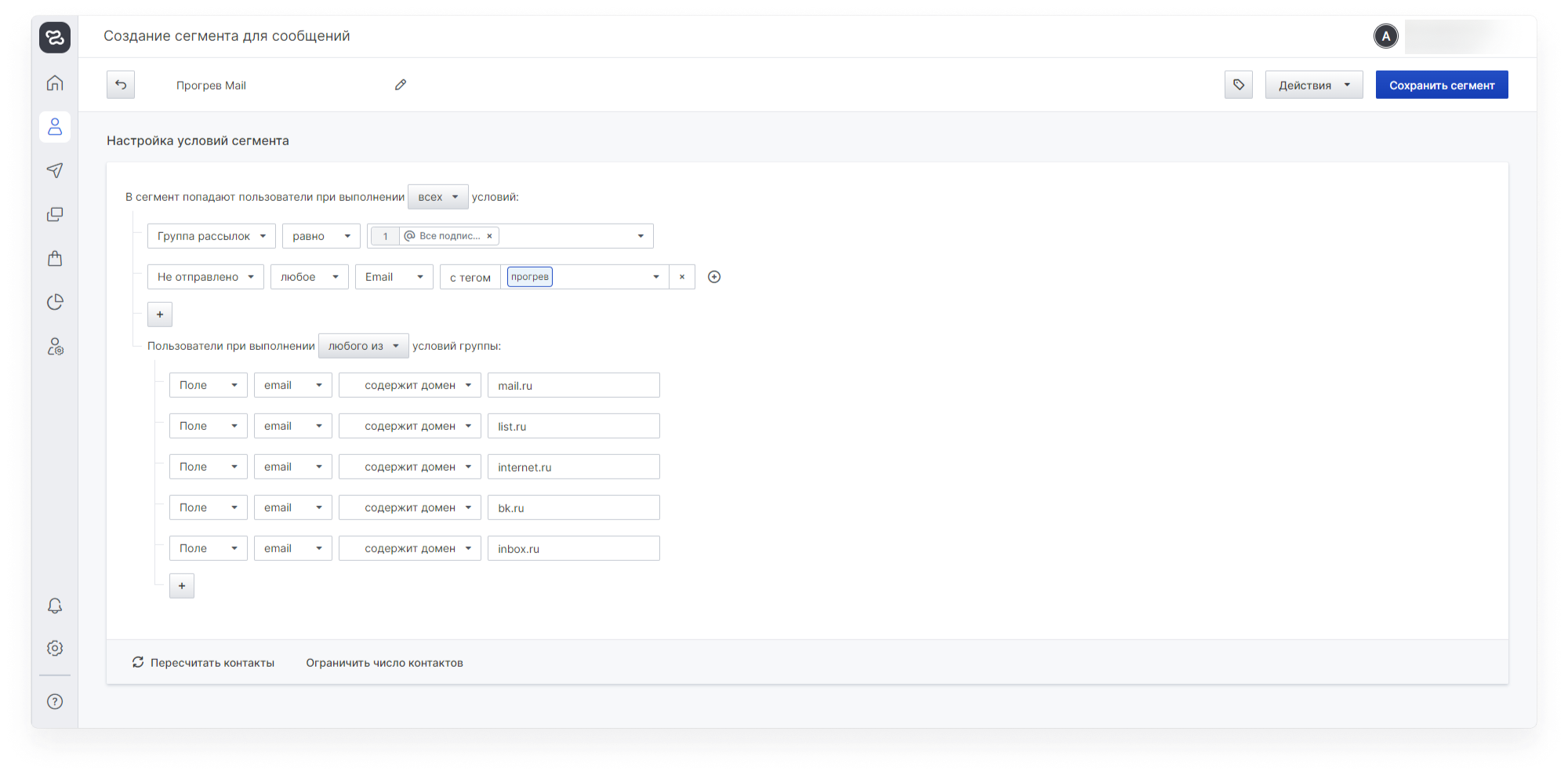This screenshot has height=775, width=1568.
Task: Open Поле dropdown in the list.ru row
Action: click(209, 426)
